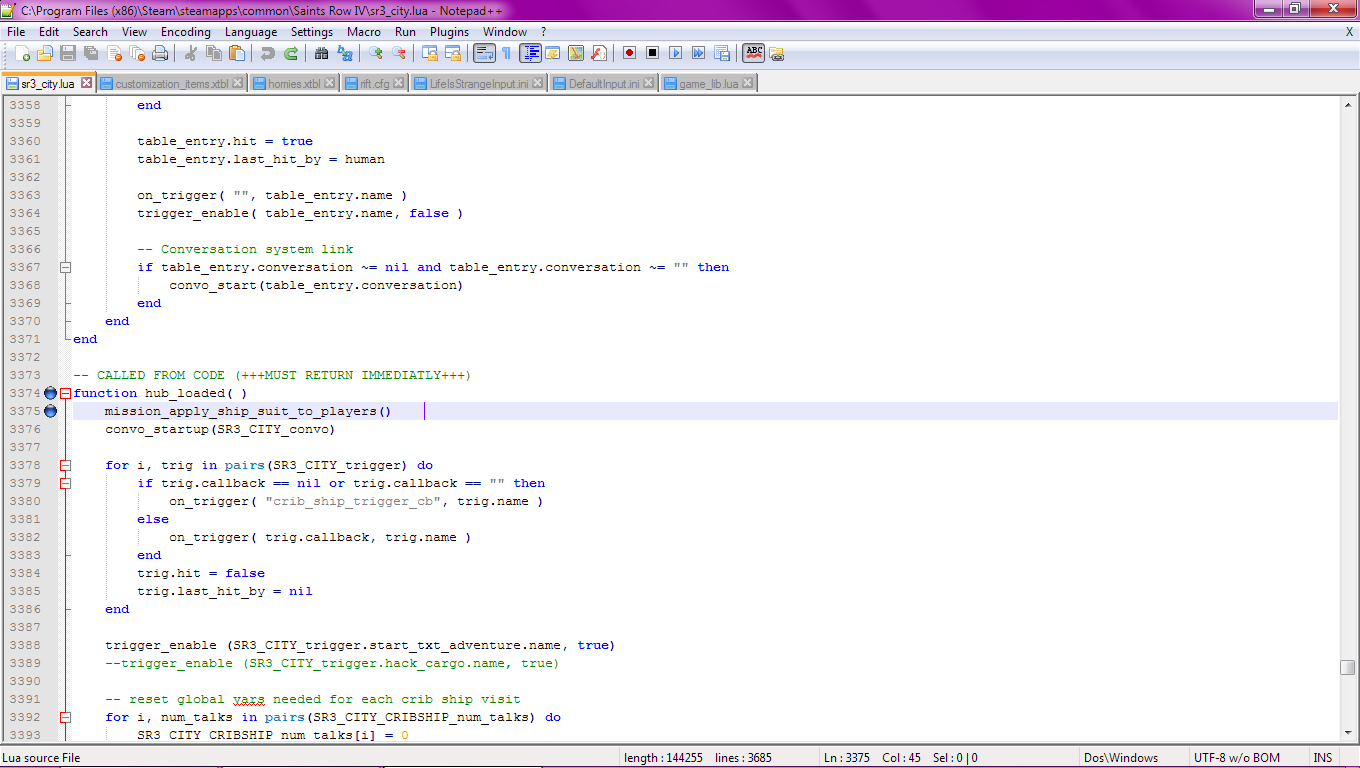This screenshot has width=1360, height=768.
Task: Open Find with the binoculars icon
Action: pos(321,53)
